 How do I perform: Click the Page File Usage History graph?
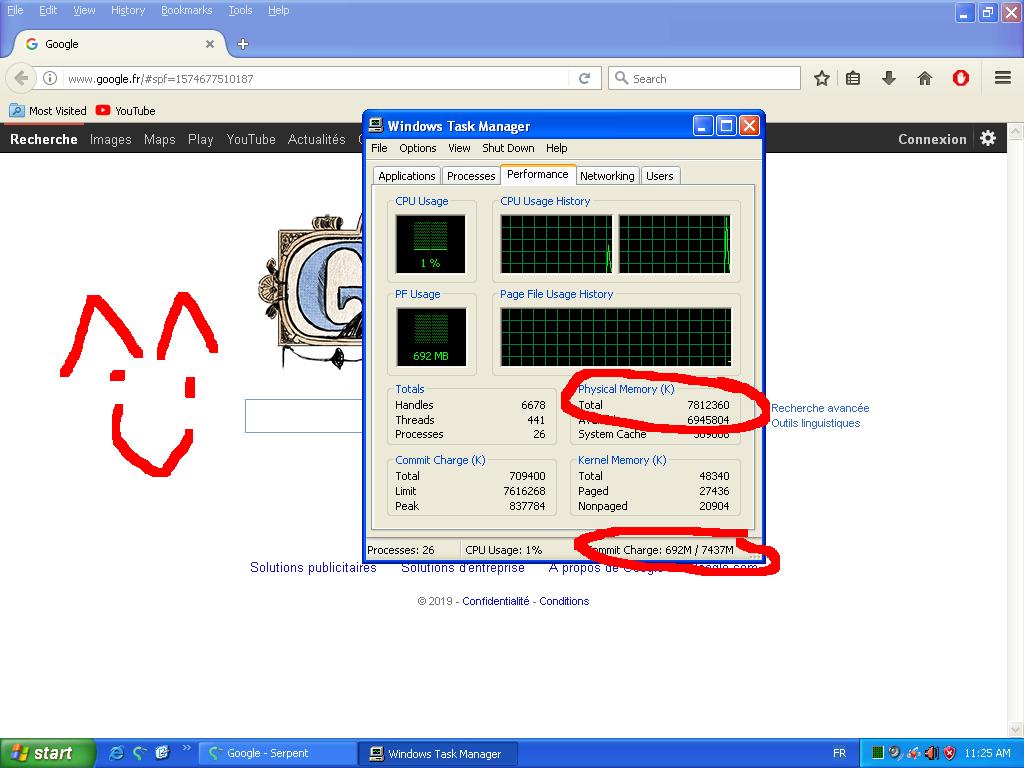[616, 337]
